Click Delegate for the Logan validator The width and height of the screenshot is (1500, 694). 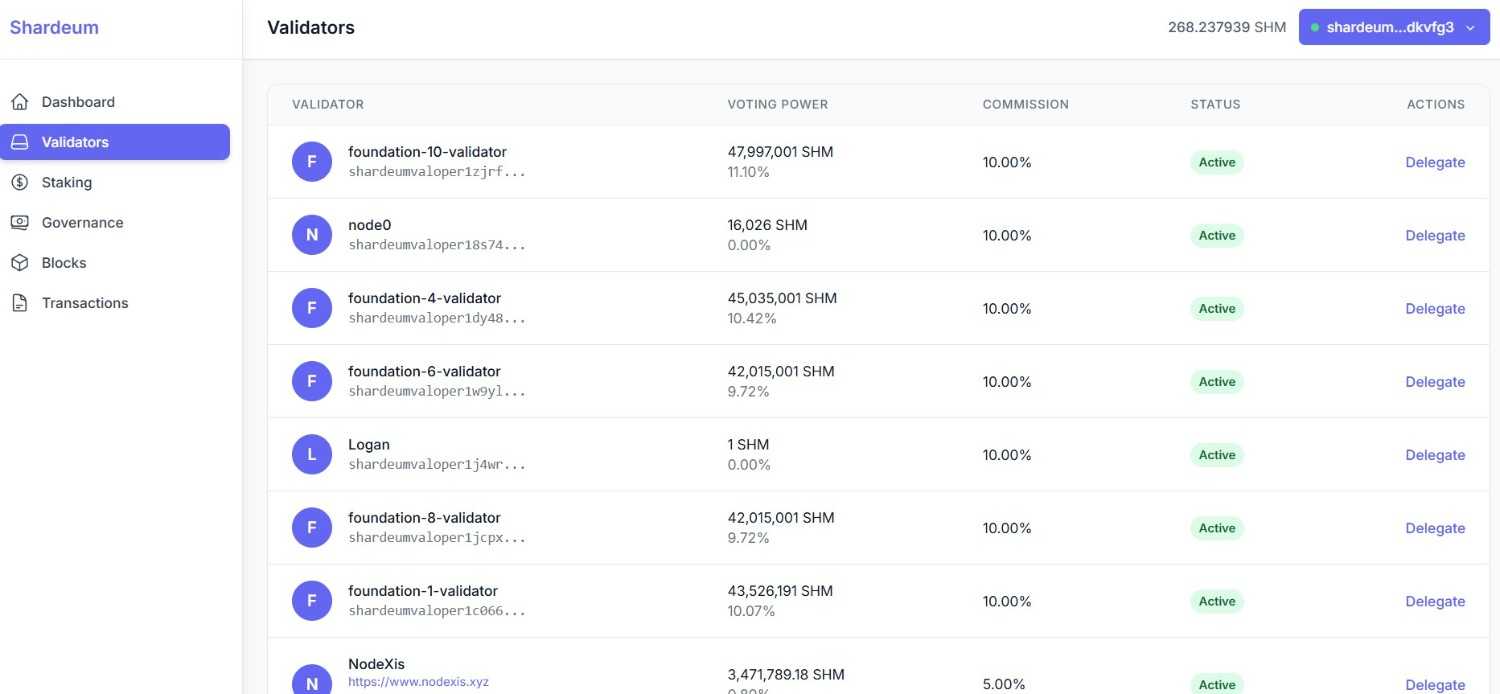1435,454
